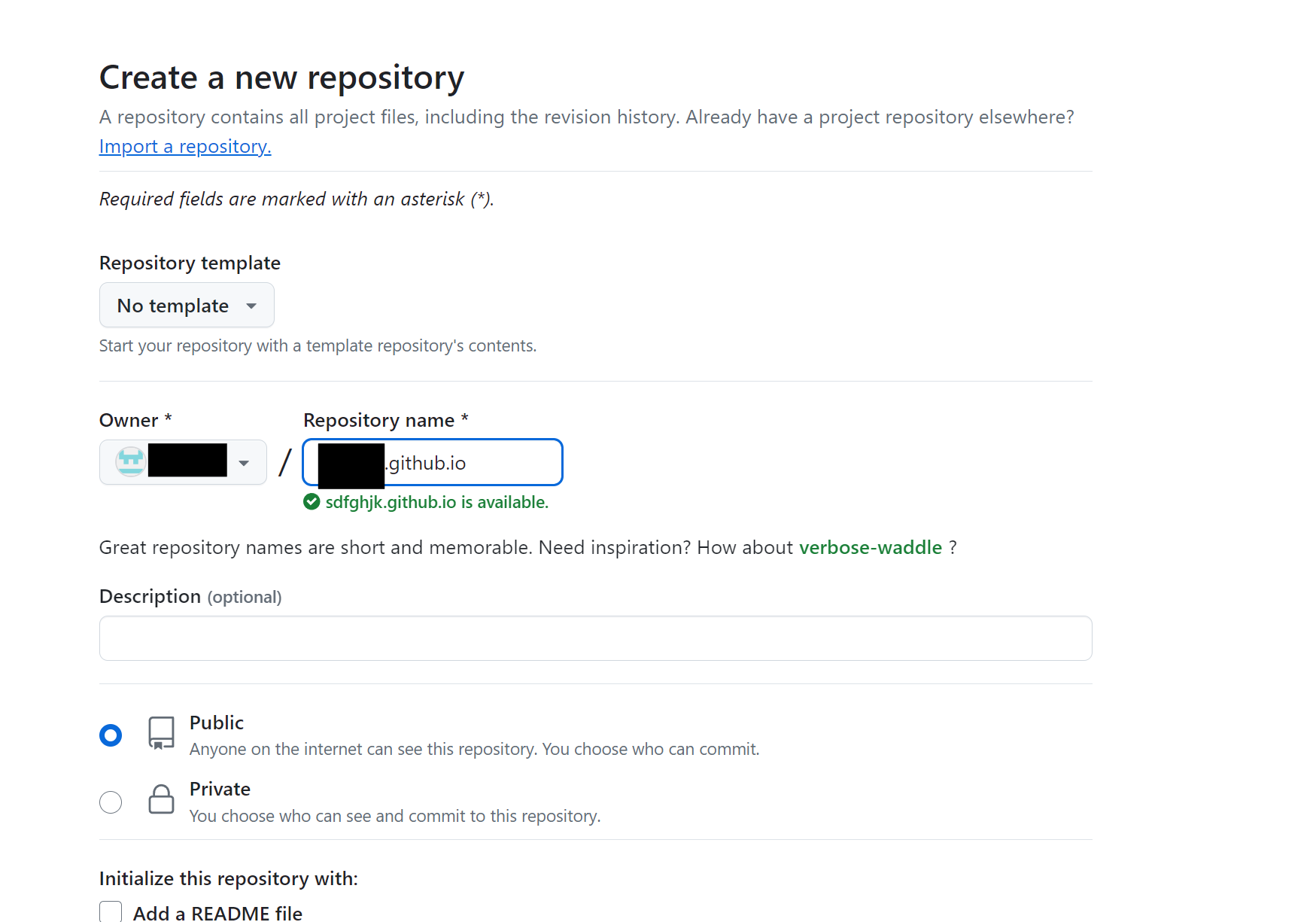Click the Description (optional) label
Viewport: 1316px width, 922px height.
click(x=190, y=596)
